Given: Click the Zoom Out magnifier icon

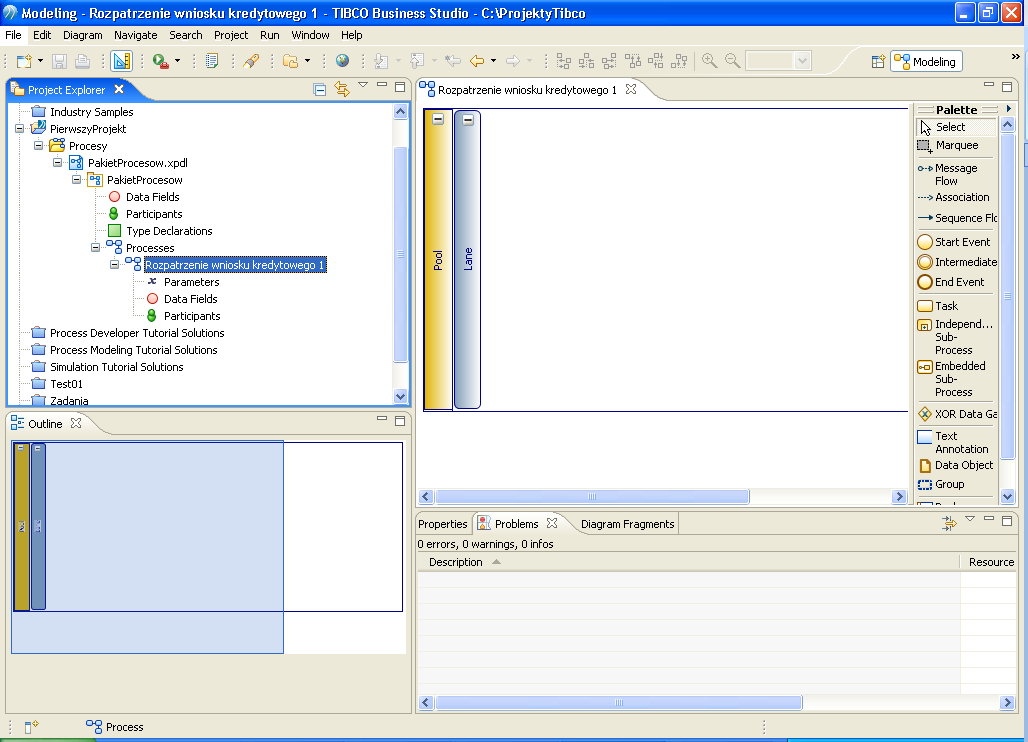Looking at the screenshot, I should point(733,61).
